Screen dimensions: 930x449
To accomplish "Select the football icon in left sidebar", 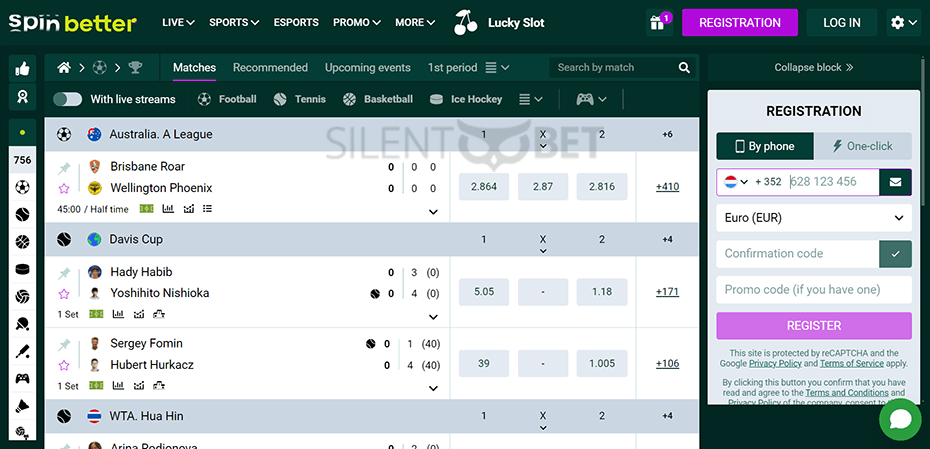I will 23,187.
